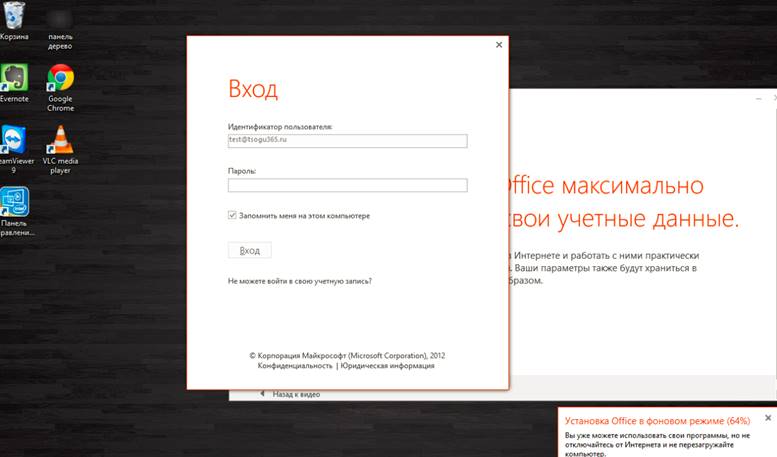777x457 pixels.
Task: Dismiss the Office installation notification
Action: 768,418
